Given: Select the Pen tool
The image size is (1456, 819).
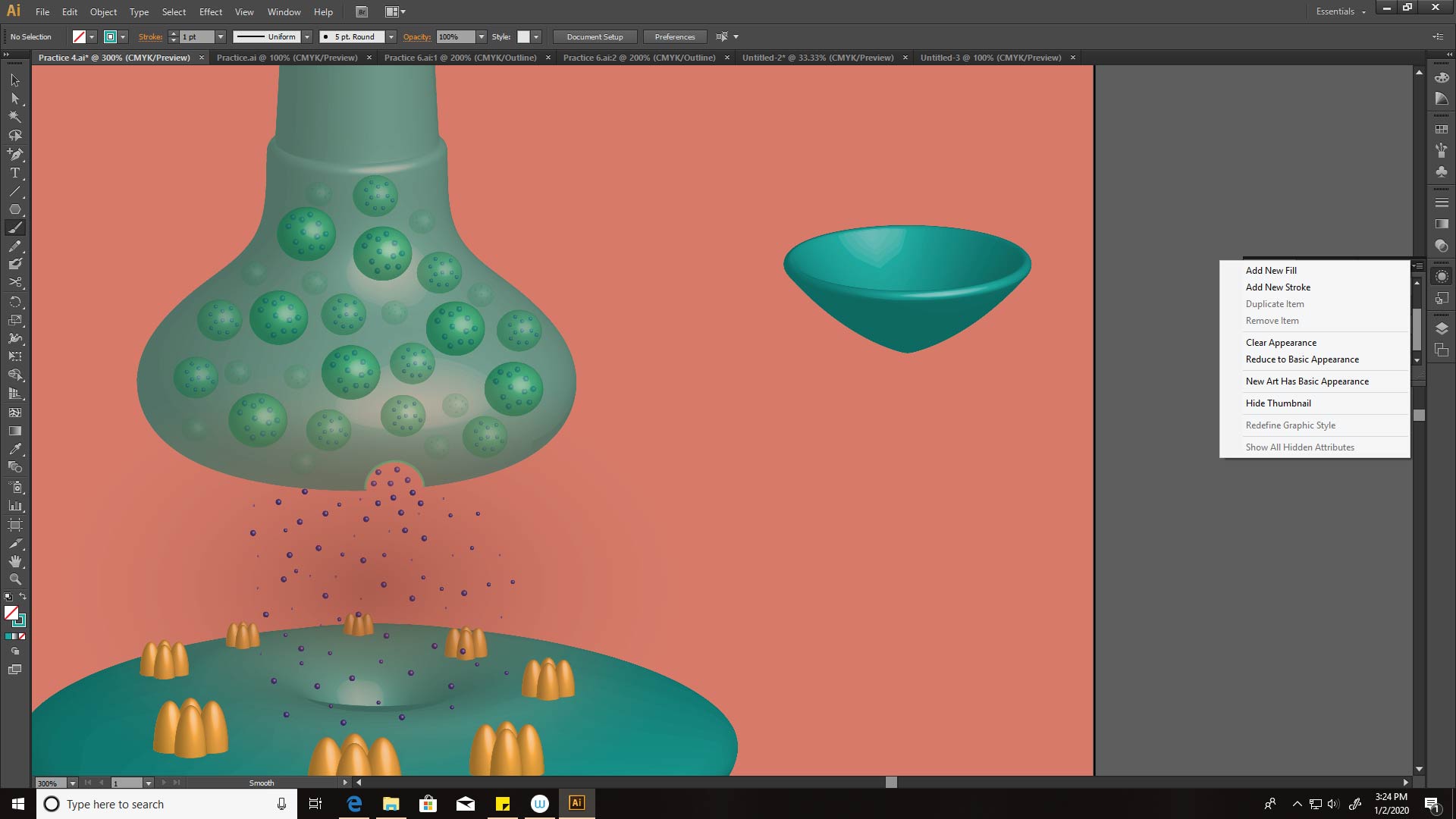Looking at the screenshot, I should (x=14, y=154).
